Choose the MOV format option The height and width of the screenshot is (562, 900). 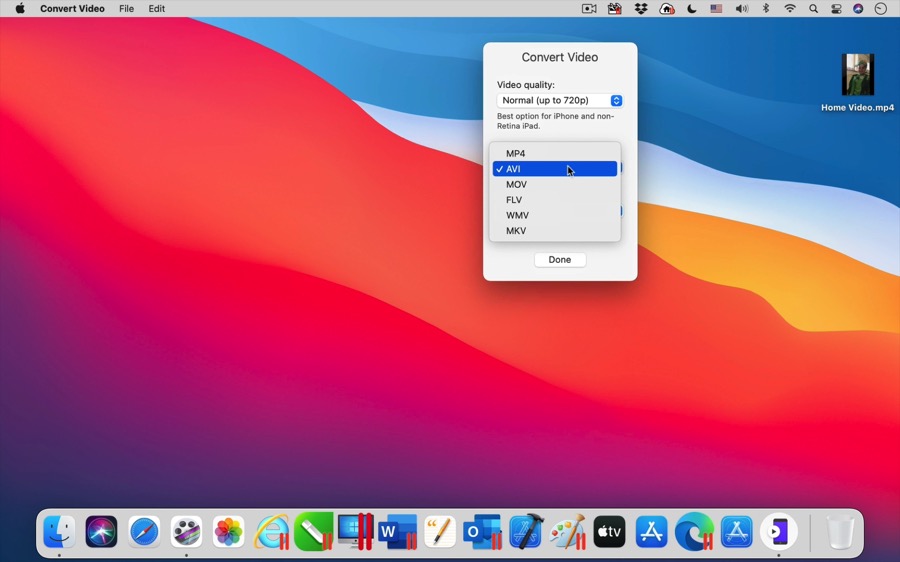point(516,185)
